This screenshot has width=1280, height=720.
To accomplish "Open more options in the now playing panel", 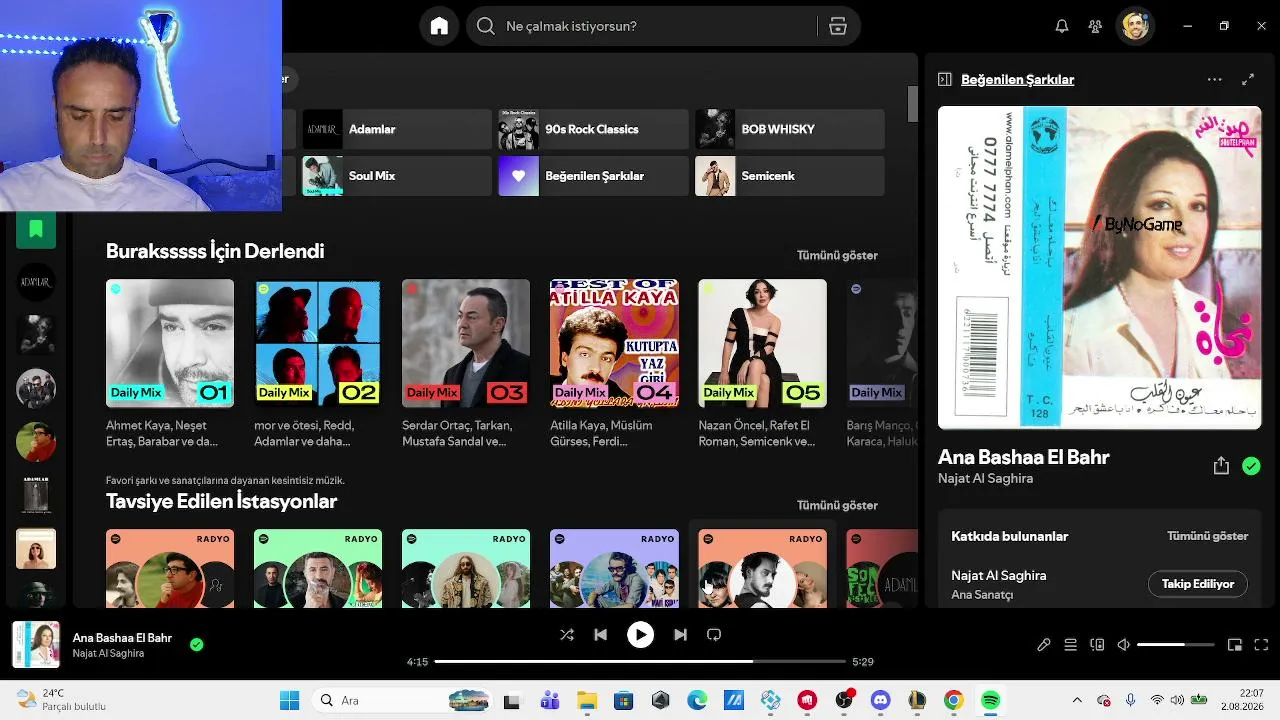I will (1214, 79).
